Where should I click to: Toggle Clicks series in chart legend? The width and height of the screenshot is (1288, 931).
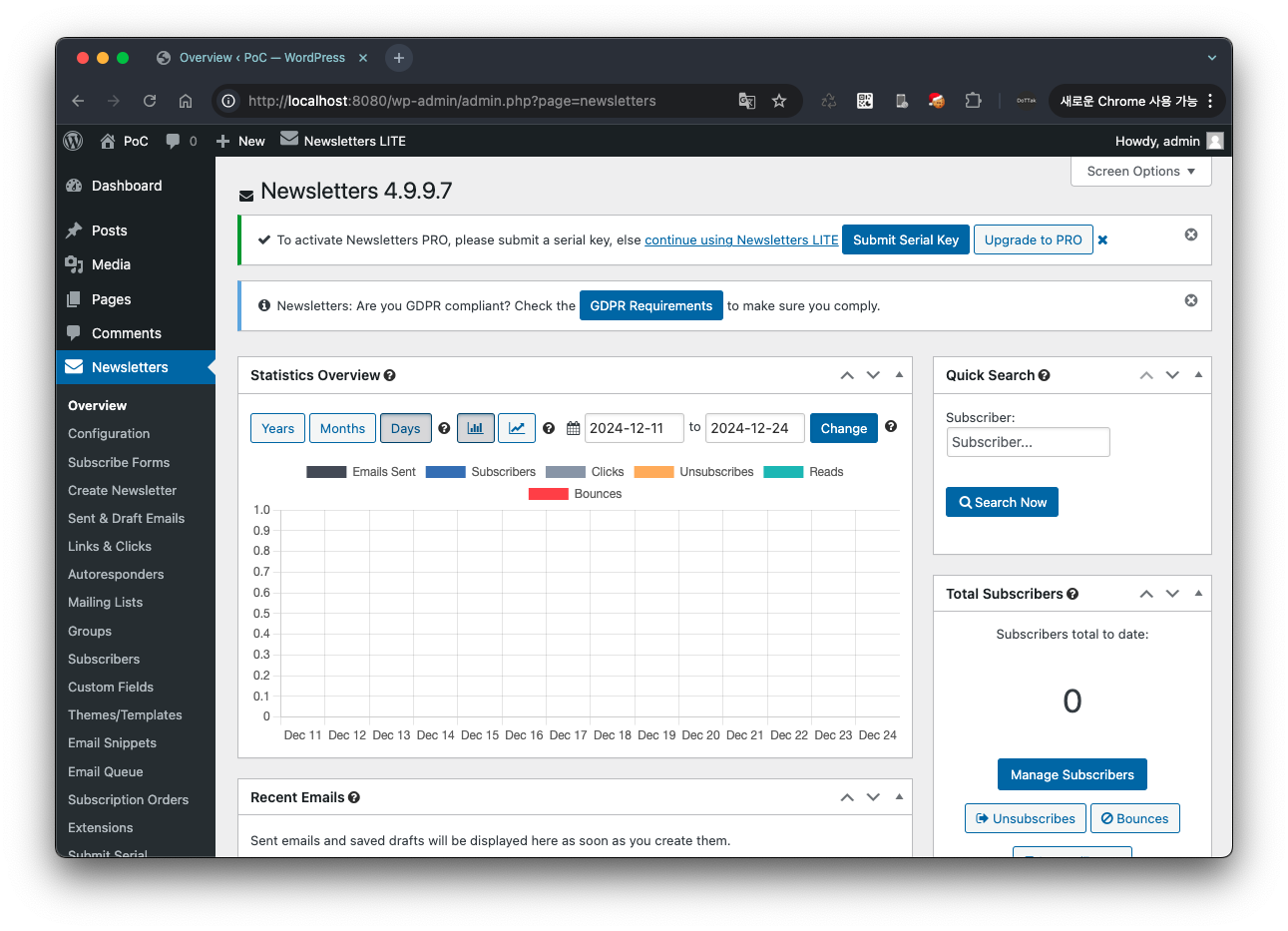585,472
